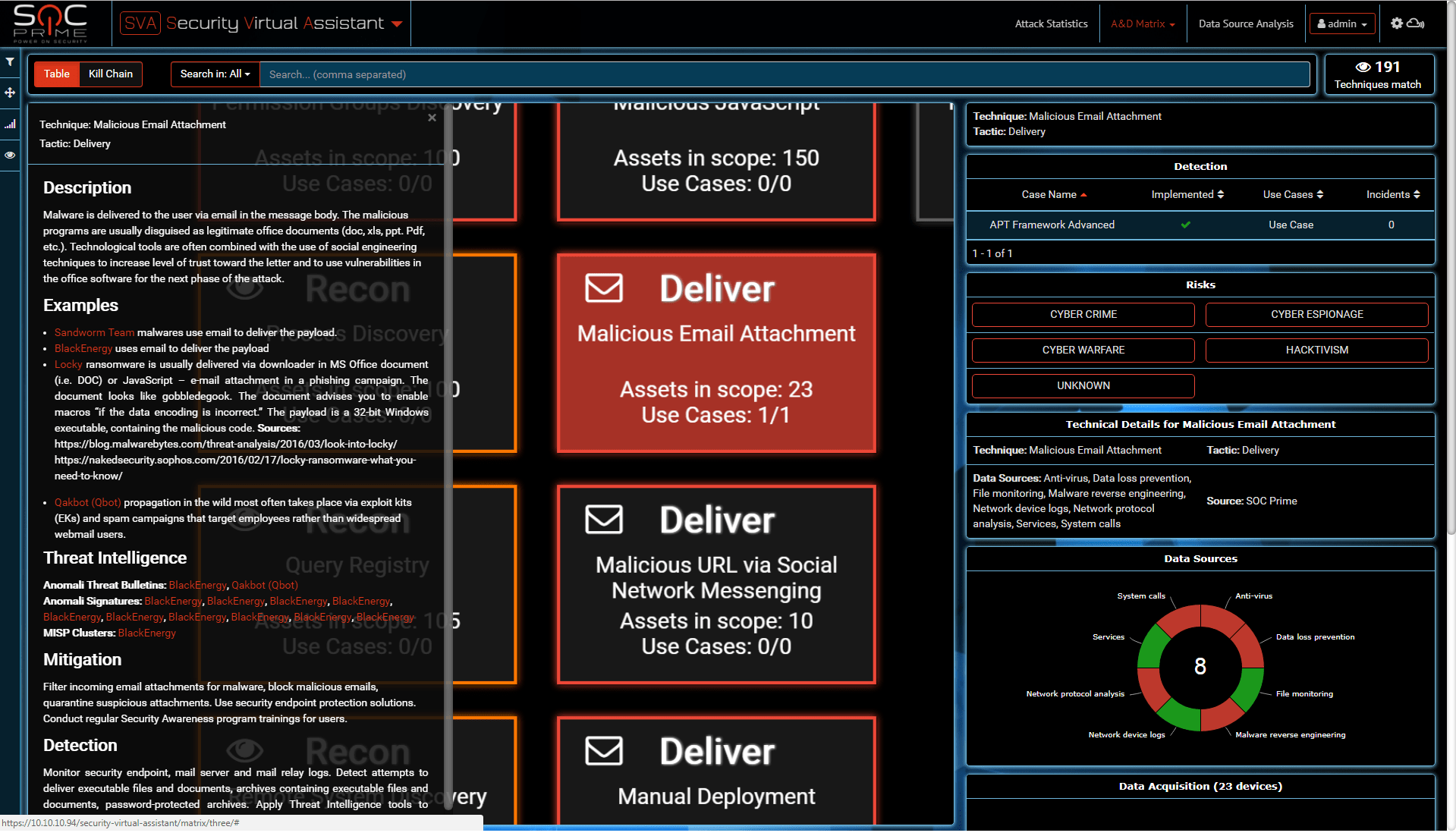Click the search techniques input field

pos(784,74)
